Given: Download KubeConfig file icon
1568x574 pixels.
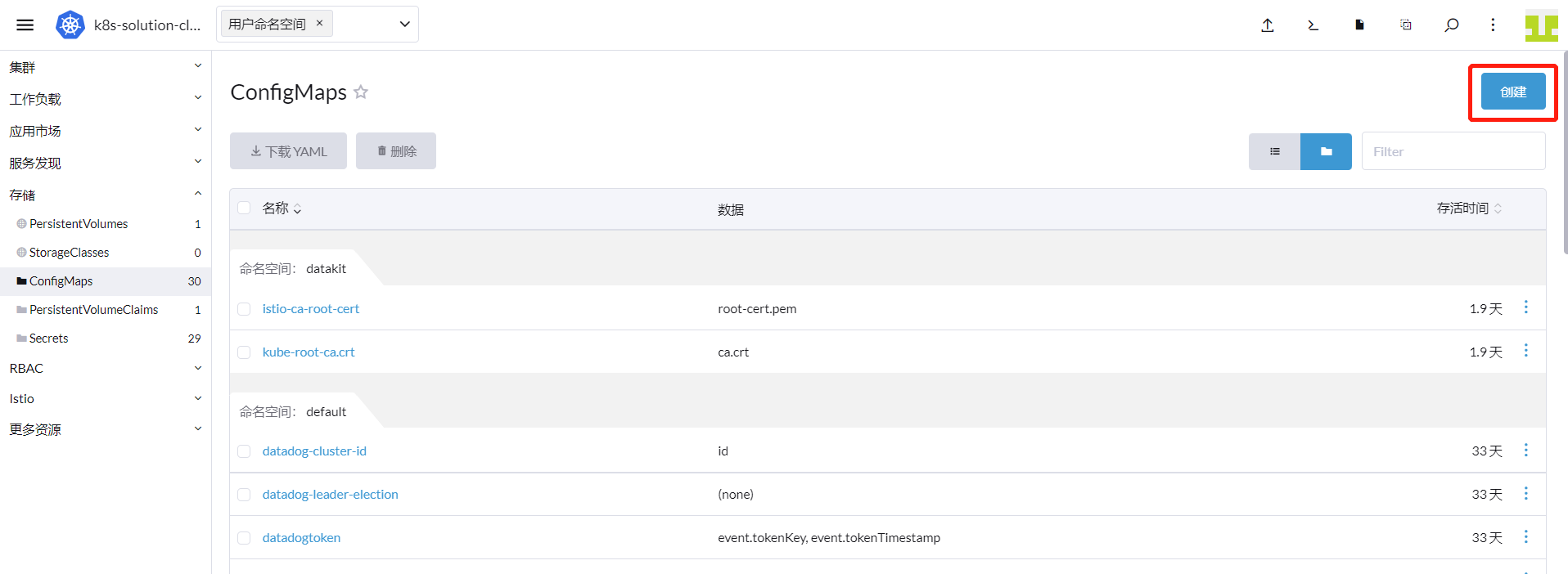Looking at the screenshot, I should 1359,25.
